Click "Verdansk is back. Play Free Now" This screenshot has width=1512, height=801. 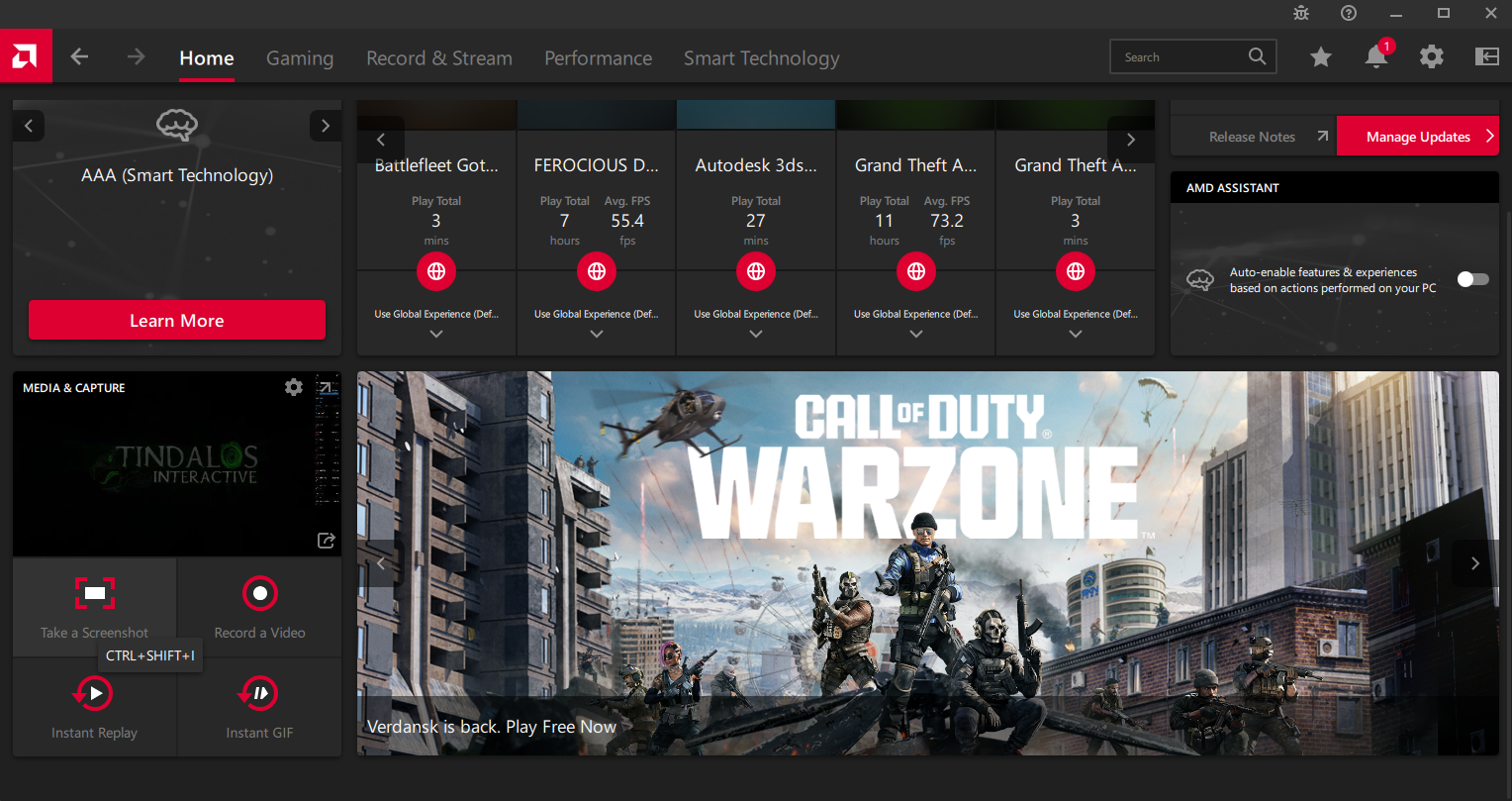click(492, 727)
